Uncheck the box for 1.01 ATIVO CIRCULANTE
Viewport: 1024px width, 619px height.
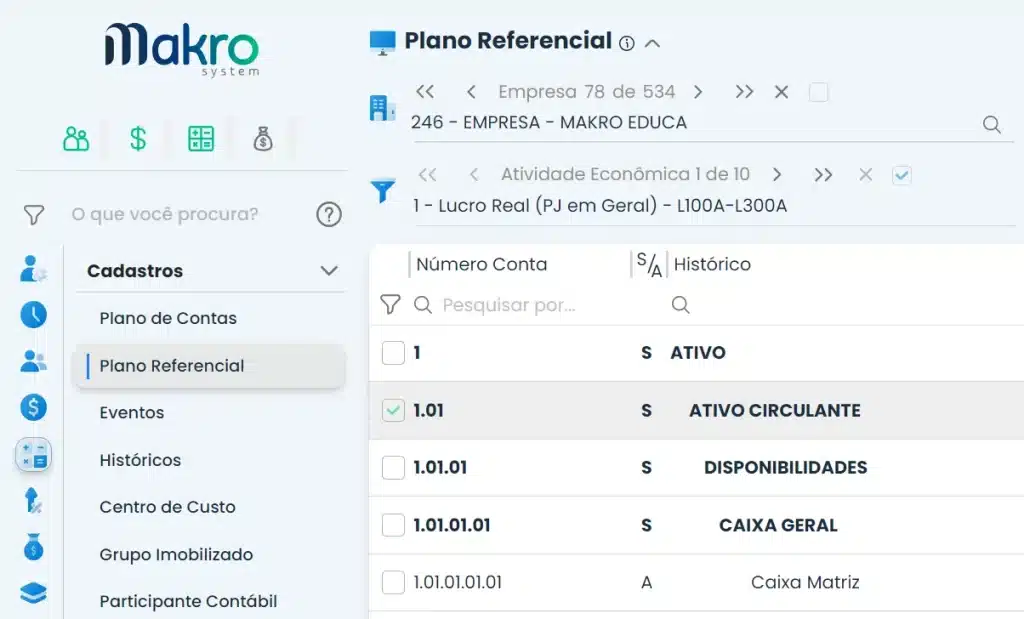click(393, 410)
